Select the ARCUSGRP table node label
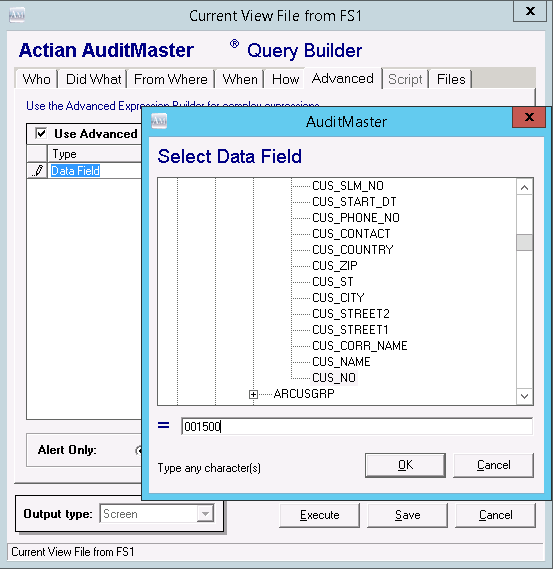 click(304, 394)
